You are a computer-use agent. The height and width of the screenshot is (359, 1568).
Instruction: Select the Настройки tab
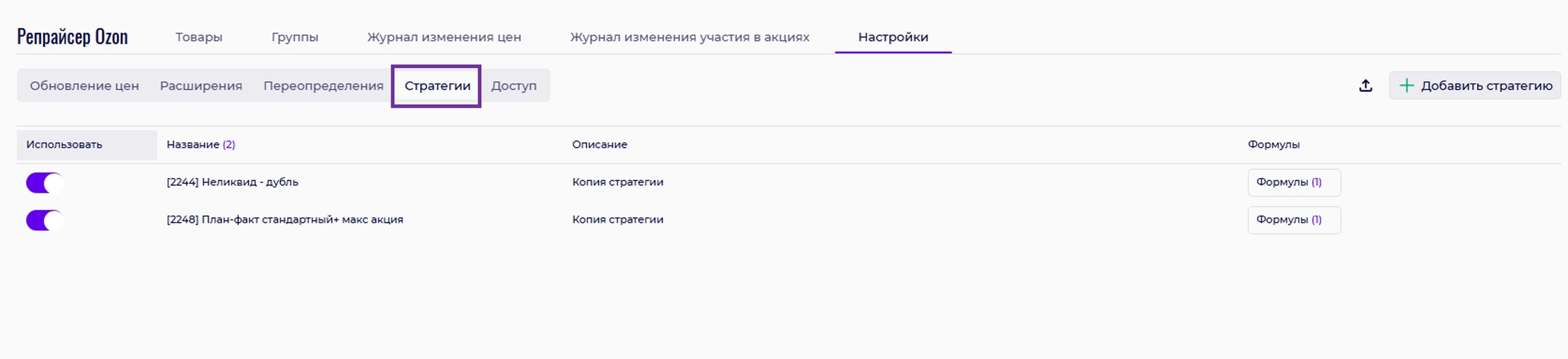[x=893, y=37]
